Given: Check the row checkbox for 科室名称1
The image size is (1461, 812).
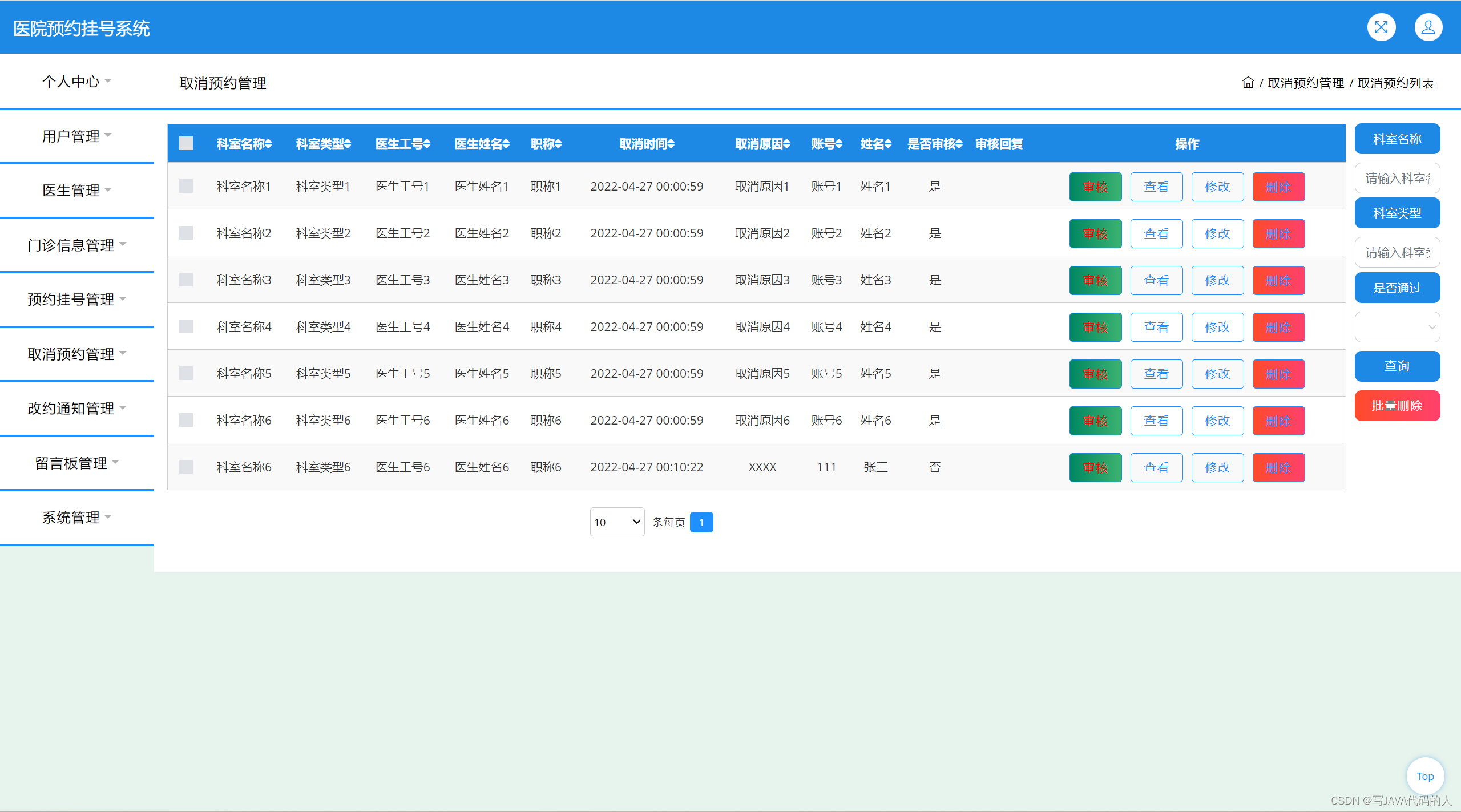Looking at the screenshot, I should 186,186.
